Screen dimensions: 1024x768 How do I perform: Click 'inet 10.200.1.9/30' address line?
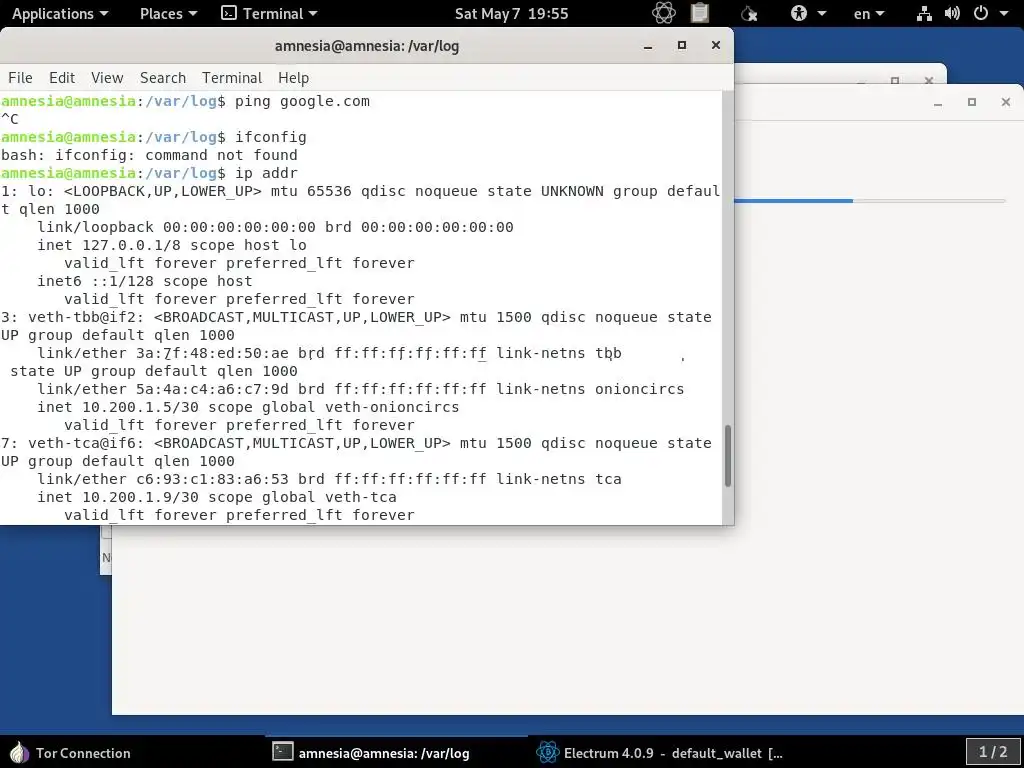point(217,497)
